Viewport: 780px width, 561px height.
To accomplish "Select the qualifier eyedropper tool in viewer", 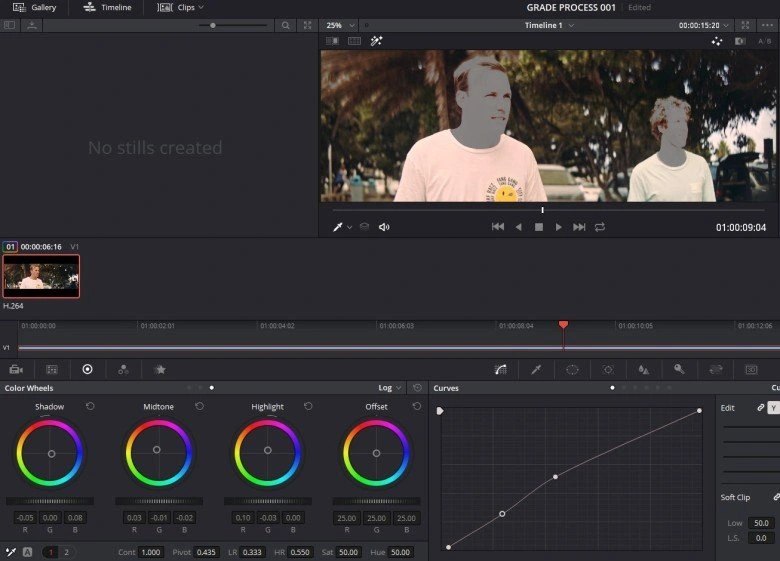I will pos(338,227).
